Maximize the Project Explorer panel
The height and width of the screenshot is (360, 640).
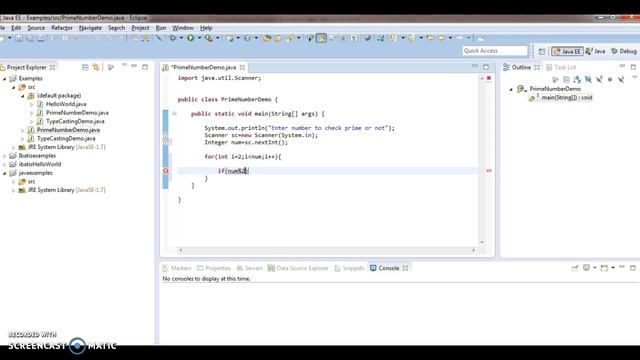[x=145, y=67]
